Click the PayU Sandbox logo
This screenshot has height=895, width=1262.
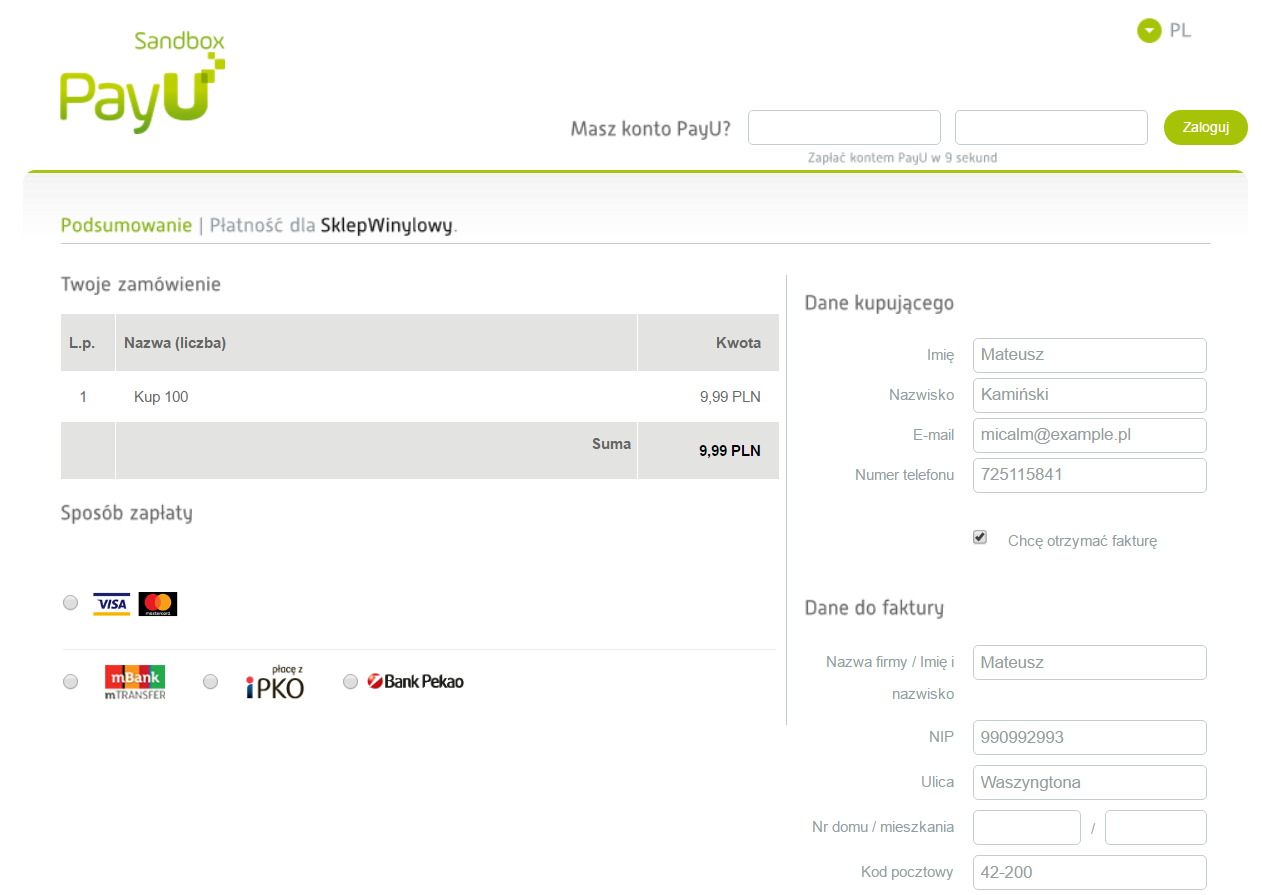[142, 81]
